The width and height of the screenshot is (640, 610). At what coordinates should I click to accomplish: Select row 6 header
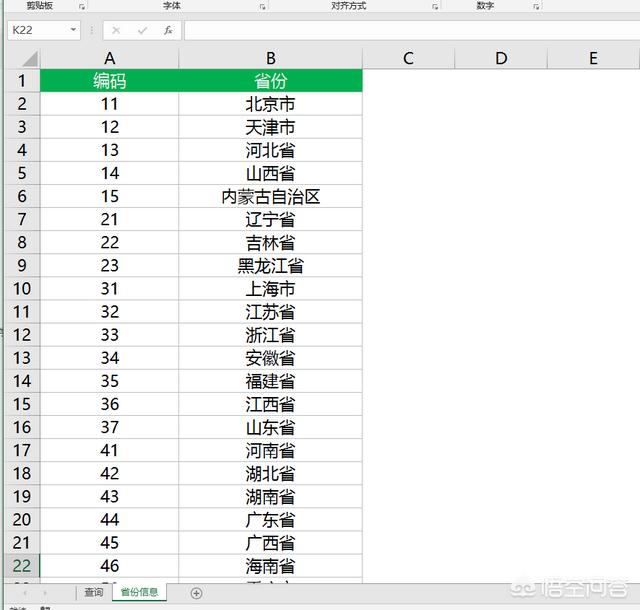(x=22, y=196)
